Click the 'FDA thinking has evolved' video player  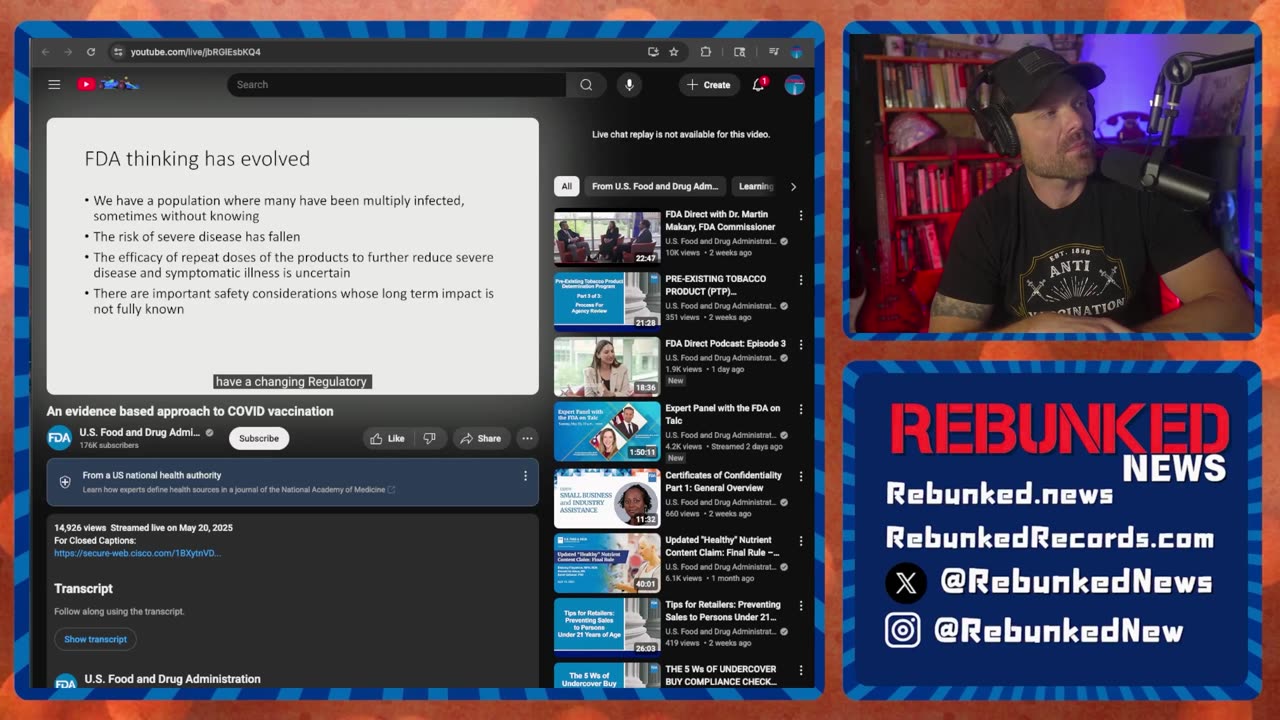293,256
